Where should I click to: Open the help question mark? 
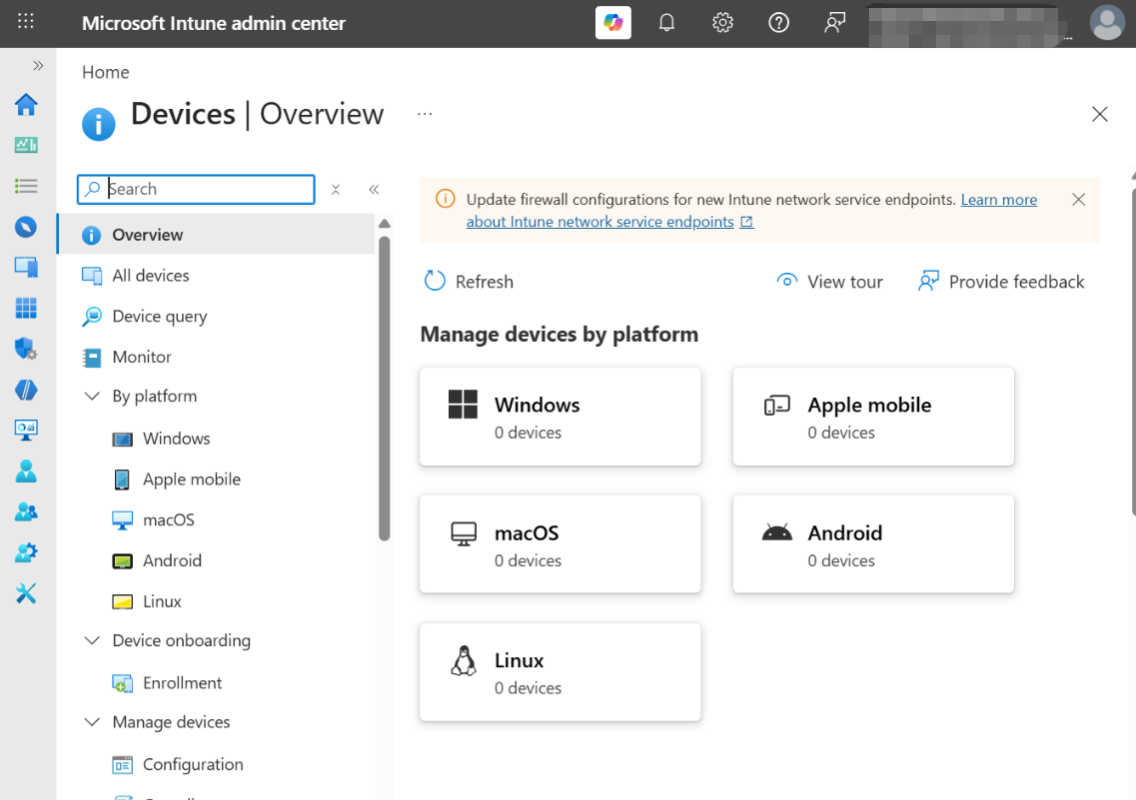click(x=778, y=22)
